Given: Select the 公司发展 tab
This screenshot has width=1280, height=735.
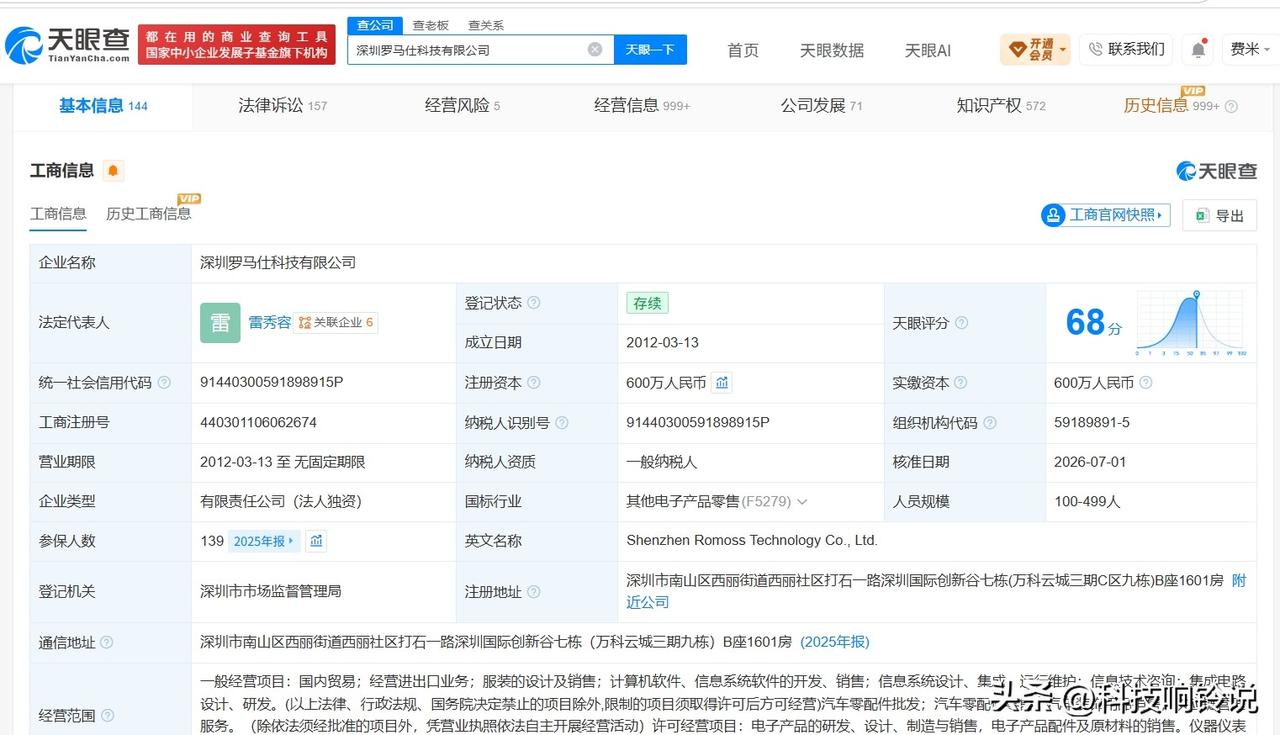Looking at the screenshot, I should [822, 106].
